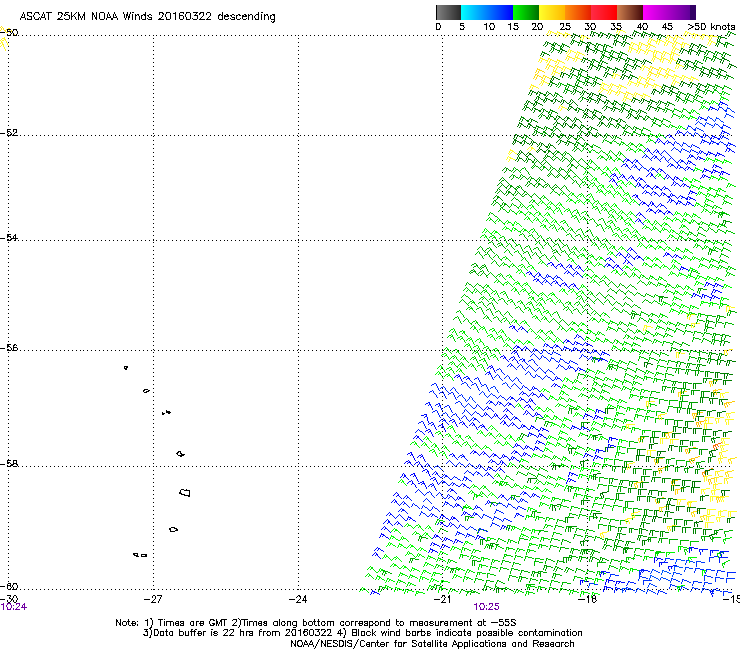Click the '-24' longitude axis label
This screenshot has height=650, width=740.
298,599
